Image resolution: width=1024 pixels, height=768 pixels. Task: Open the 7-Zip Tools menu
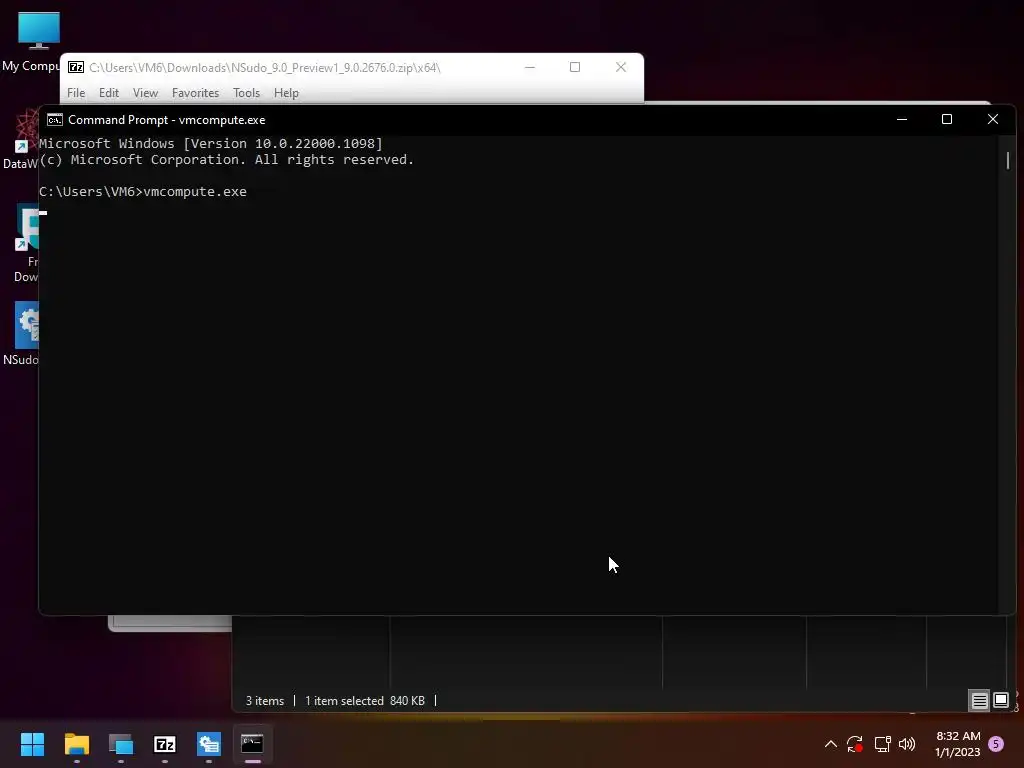pos(246,93)
